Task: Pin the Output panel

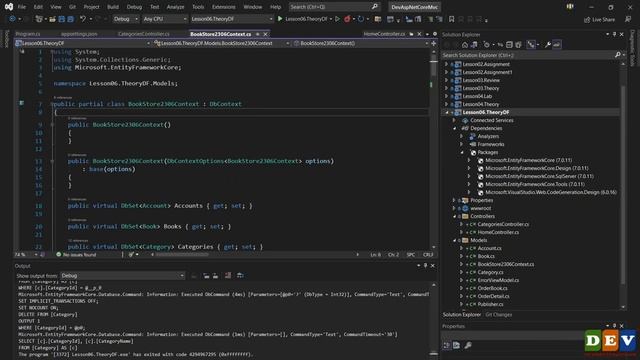Action: point(425,266)
